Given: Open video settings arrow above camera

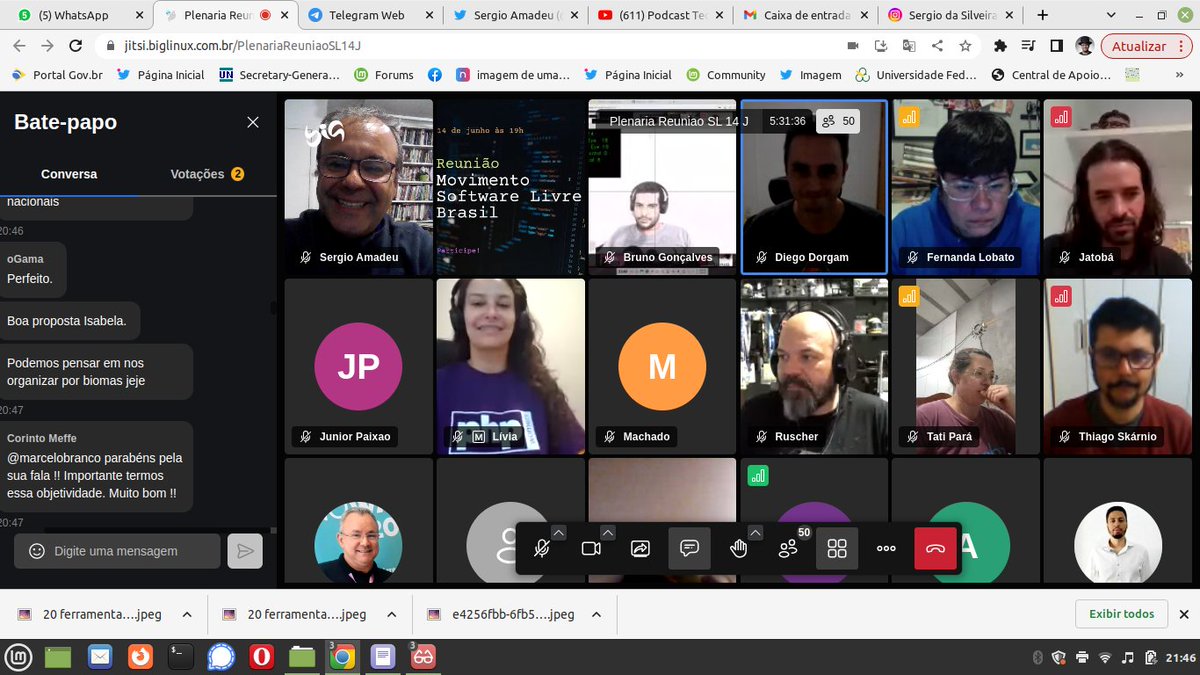Looking at the screenshot, I should (608, 533).
